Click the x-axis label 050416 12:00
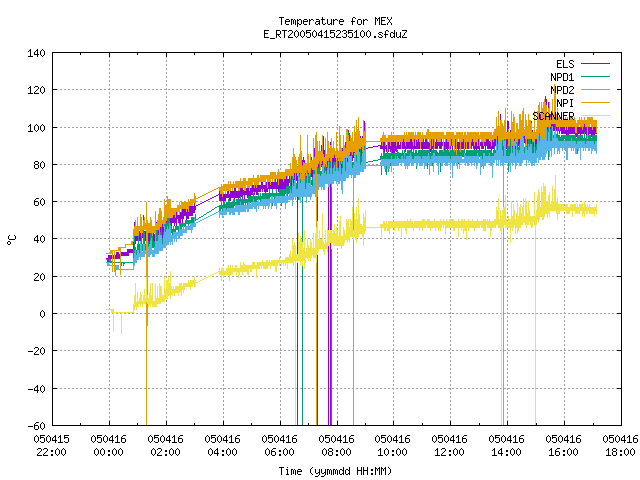The width and height of the screenshot is (640, 480). [449, 446]
